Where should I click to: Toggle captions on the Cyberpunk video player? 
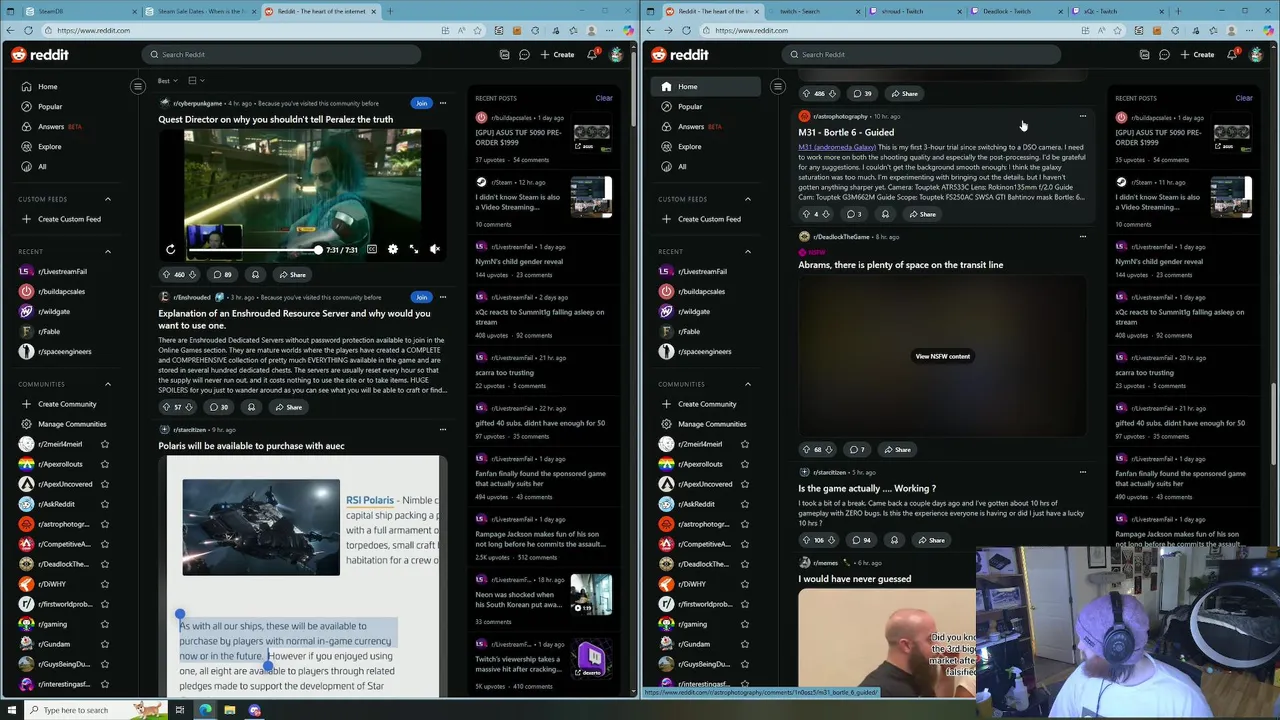click(x=372, y=249)
